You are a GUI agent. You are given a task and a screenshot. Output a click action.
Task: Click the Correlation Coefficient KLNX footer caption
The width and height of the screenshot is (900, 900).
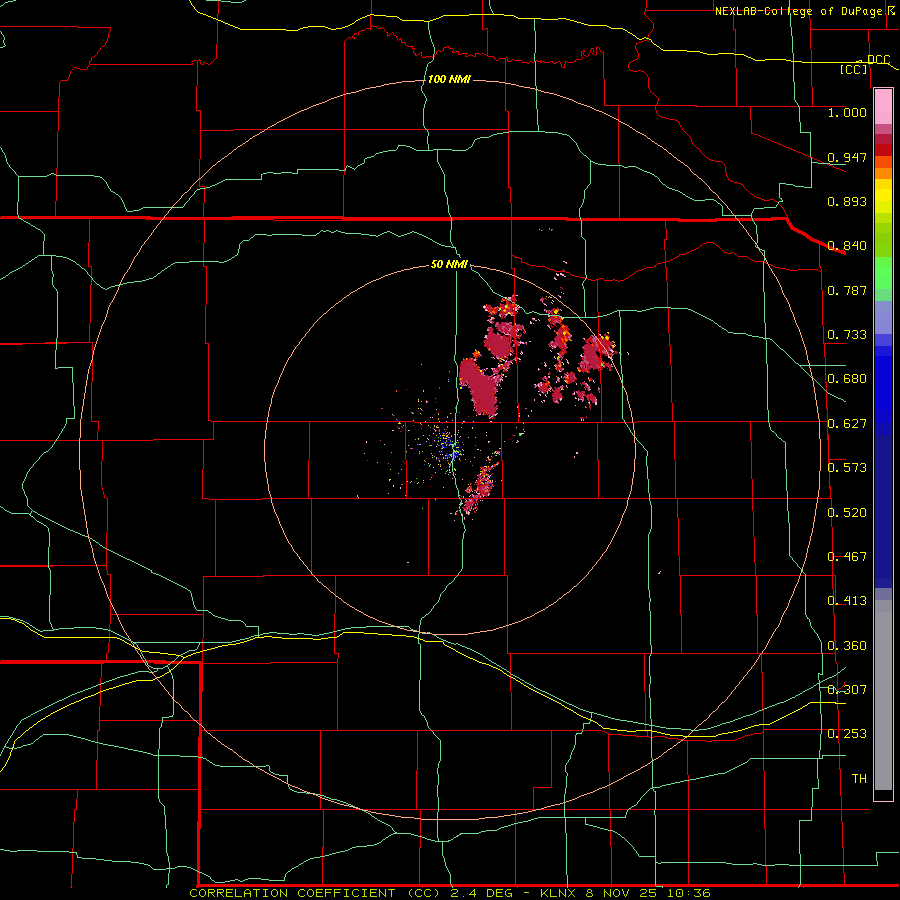point(450,893)
